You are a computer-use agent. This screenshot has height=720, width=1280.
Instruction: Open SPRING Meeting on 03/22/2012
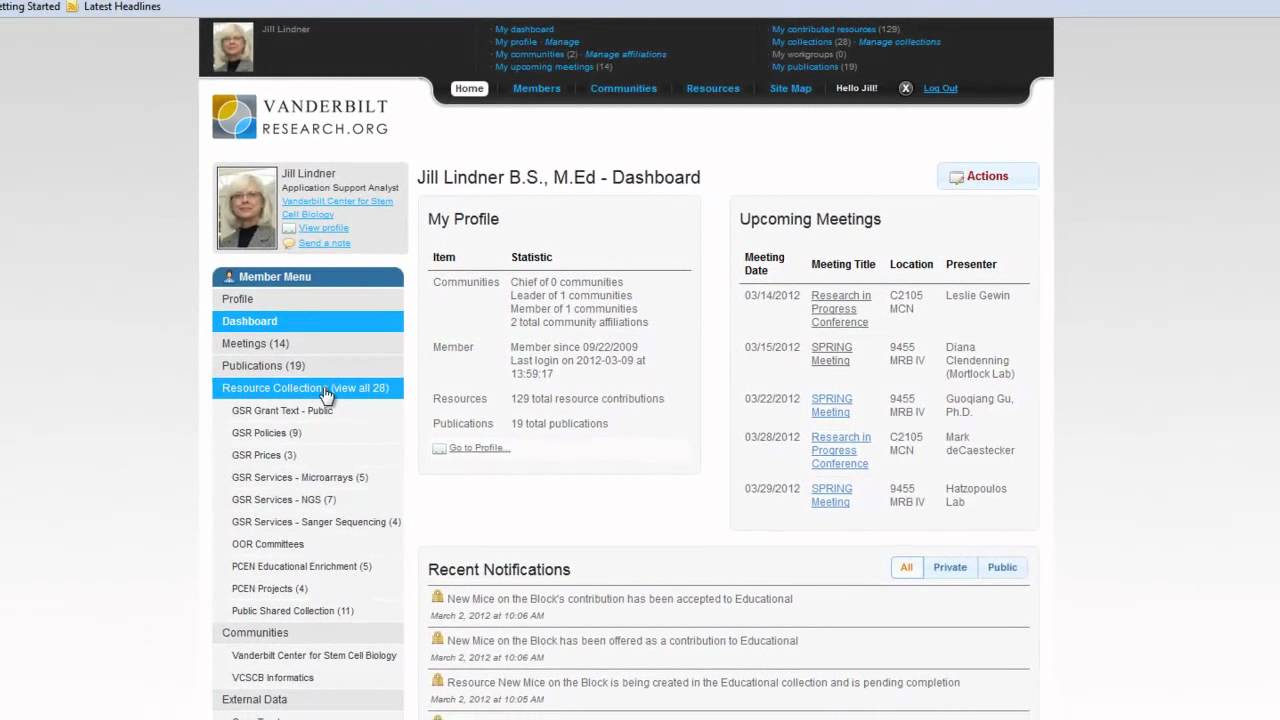pos(832,405)
